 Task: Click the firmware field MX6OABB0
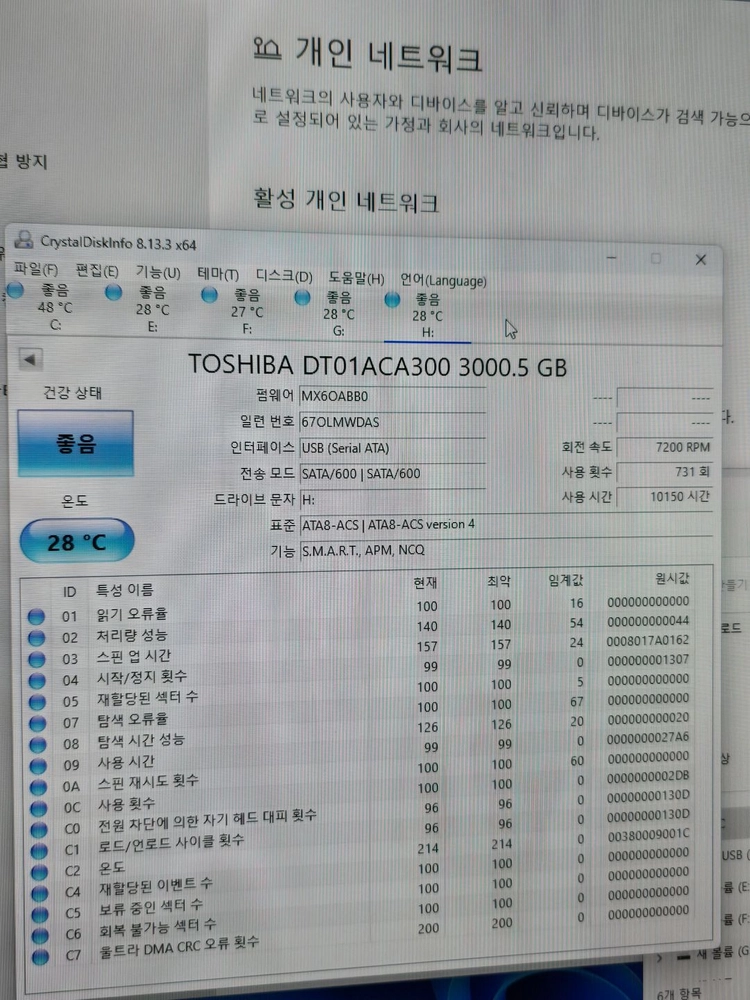click(392, 396)
